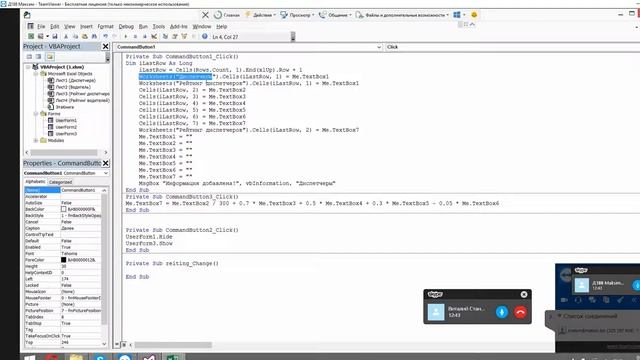The image size is (640, 360).
Task: Open the Format menu
Action: coord(105,27)
